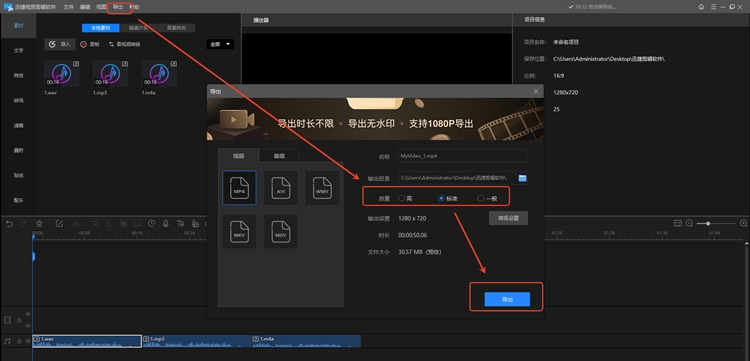Screen dimensions: 750x361
Task: Click the output directory path field
Action: [x=457, y=178]
